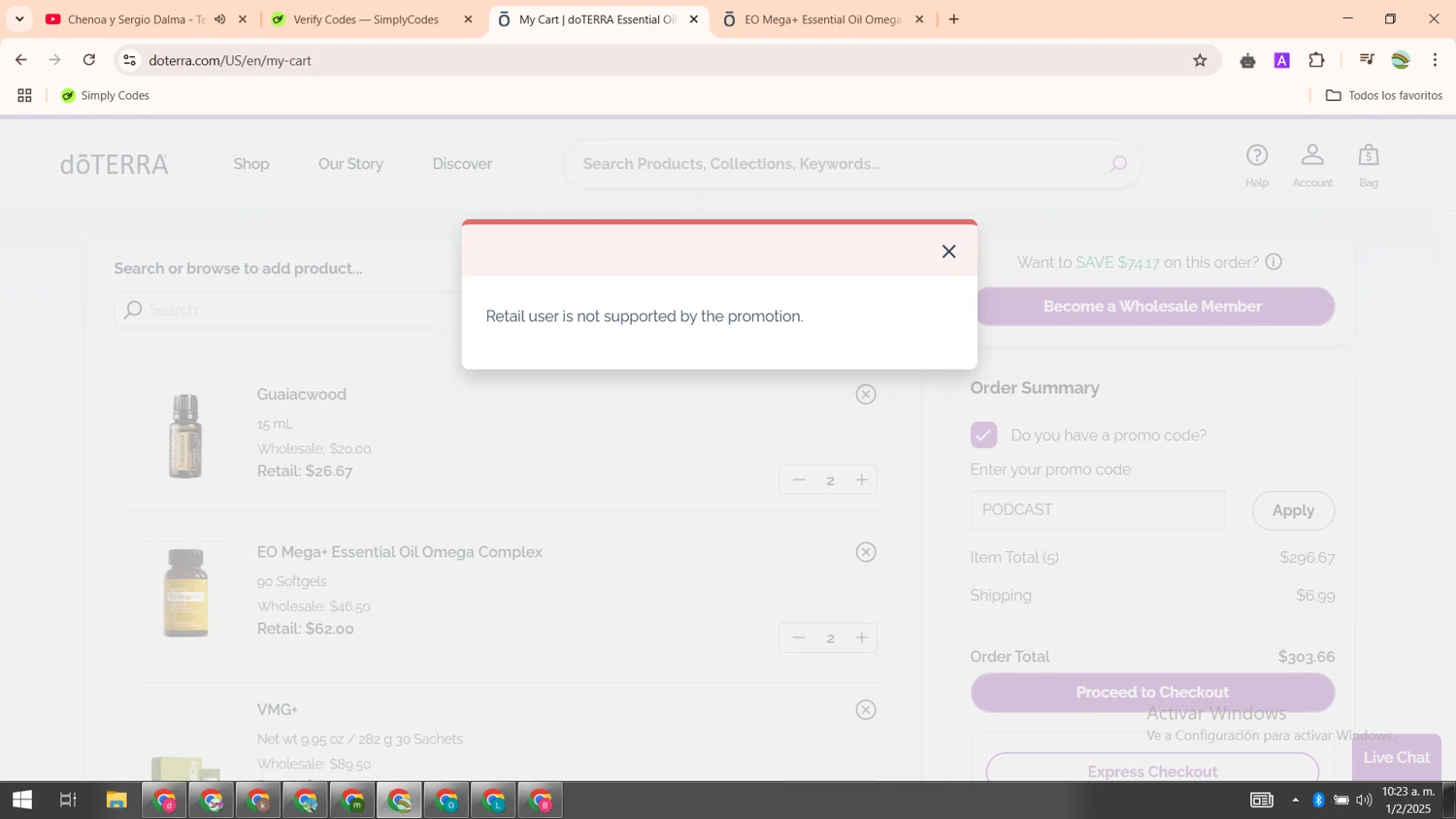
Task: Open Todos los favoritos folder
Action: [x=1384, y=95]
